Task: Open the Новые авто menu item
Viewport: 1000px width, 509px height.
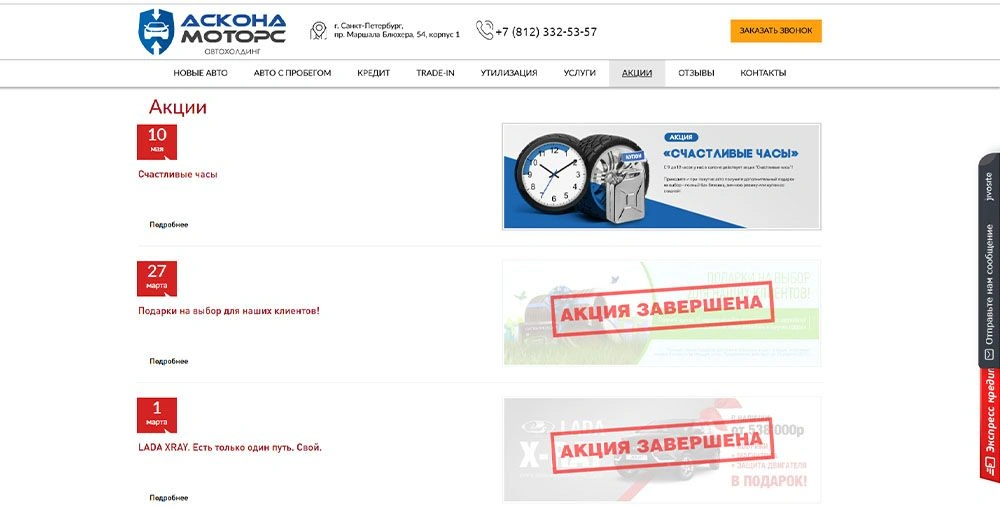Action: click(200, 73)
